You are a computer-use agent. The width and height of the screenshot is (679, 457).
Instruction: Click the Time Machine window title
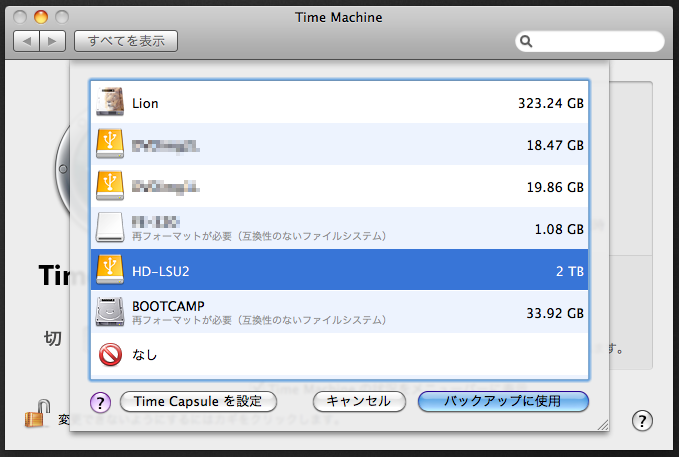click(339, 17)
